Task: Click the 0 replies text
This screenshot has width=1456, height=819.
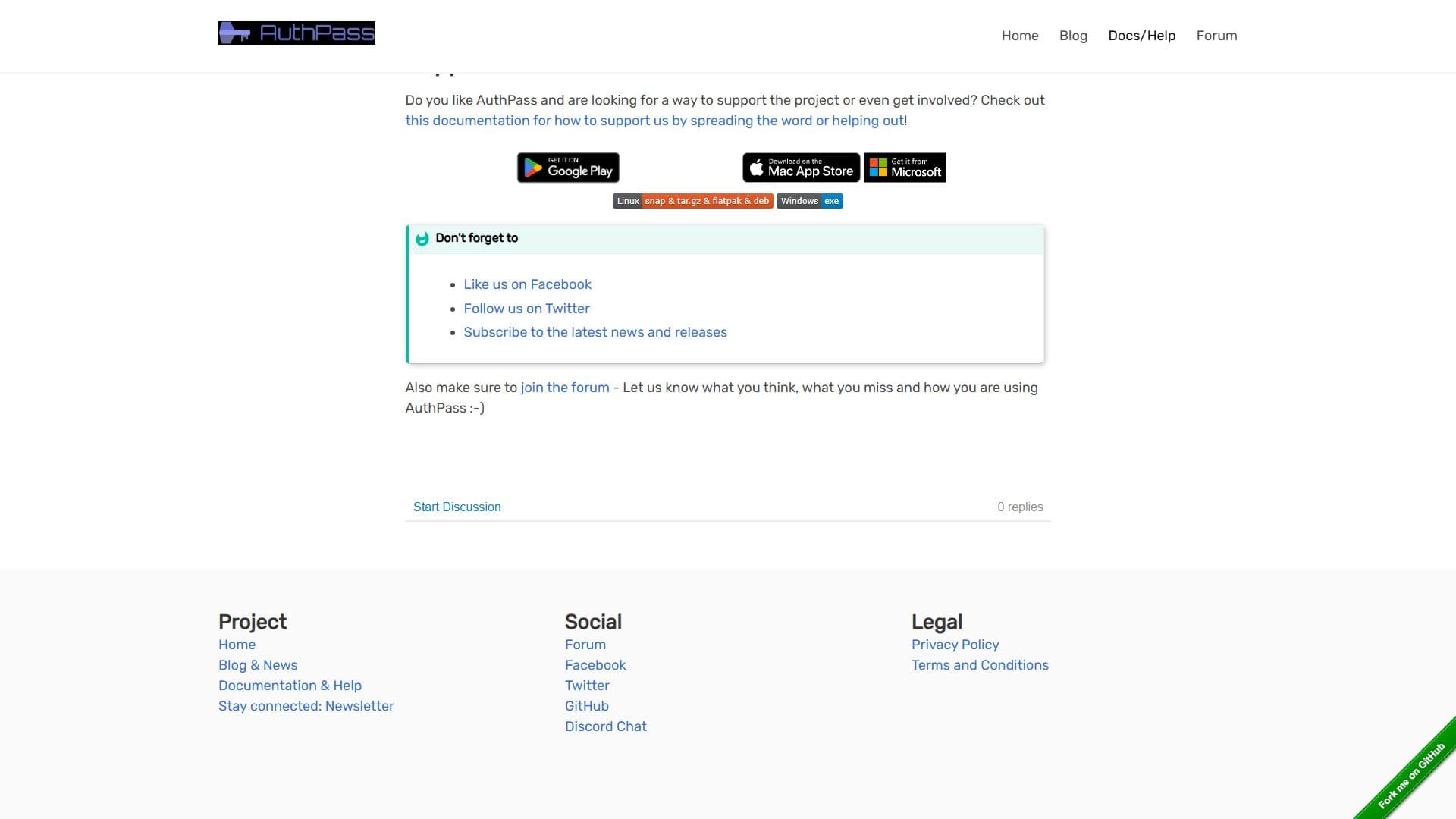Action: (x=1020, y=507)
